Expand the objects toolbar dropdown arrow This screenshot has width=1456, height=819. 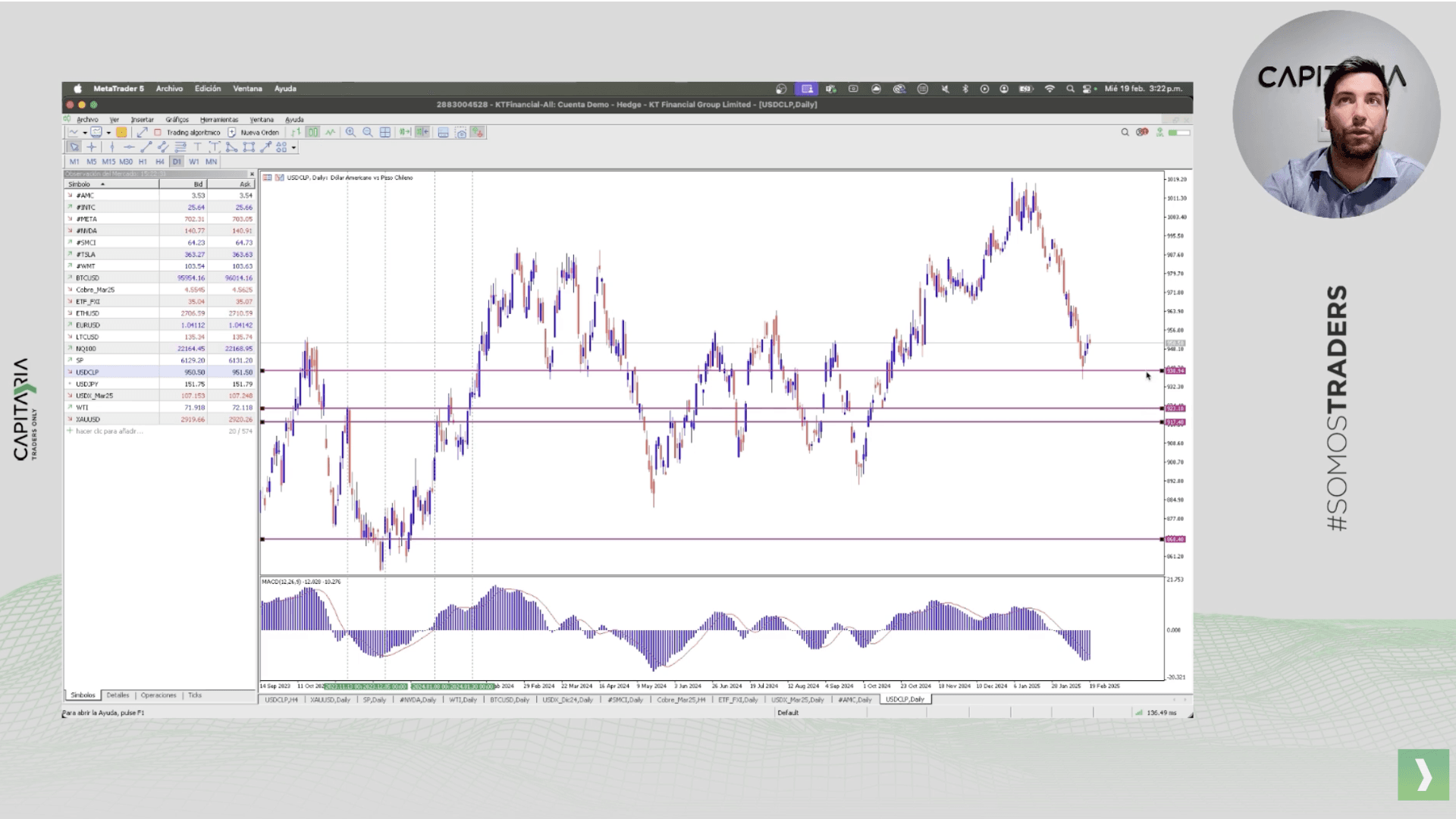tap(293, 148)
